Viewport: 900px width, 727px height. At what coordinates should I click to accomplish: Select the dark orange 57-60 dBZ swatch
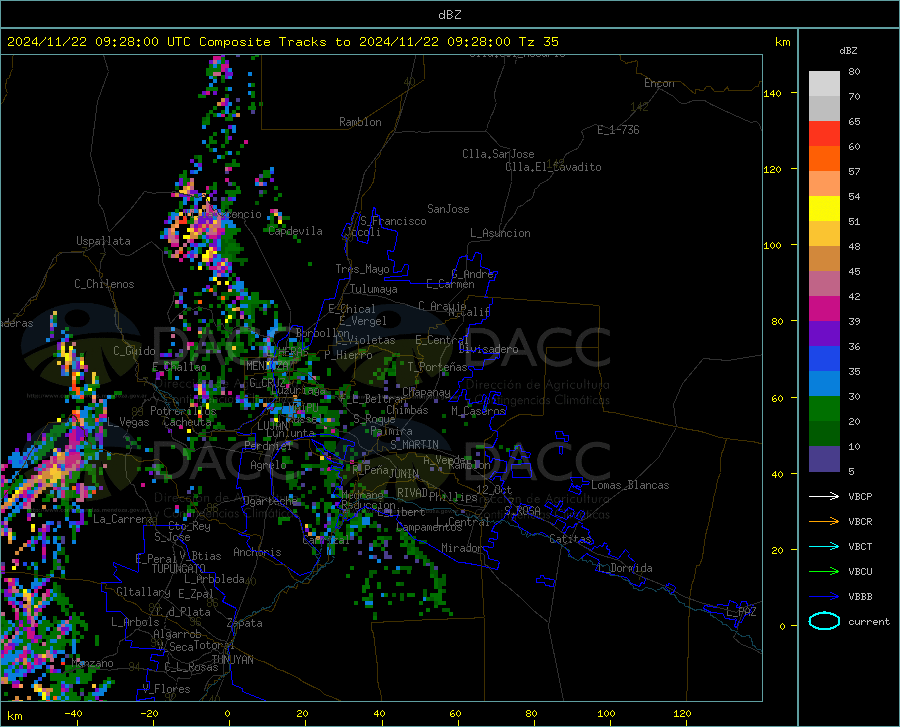824,159
